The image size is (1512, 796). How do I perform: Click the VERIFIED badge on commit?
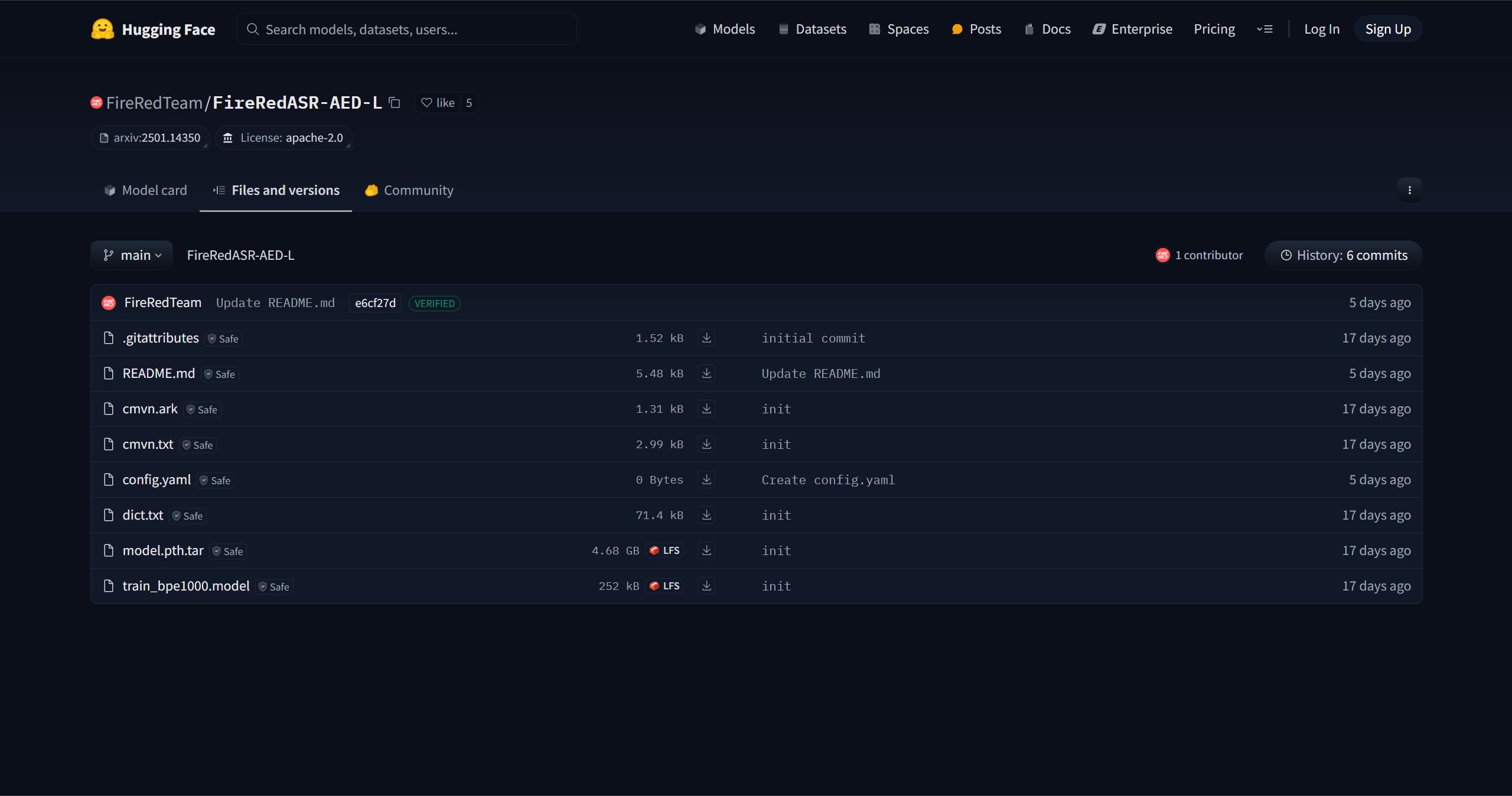pyautogui.click(x=435, y=304)
